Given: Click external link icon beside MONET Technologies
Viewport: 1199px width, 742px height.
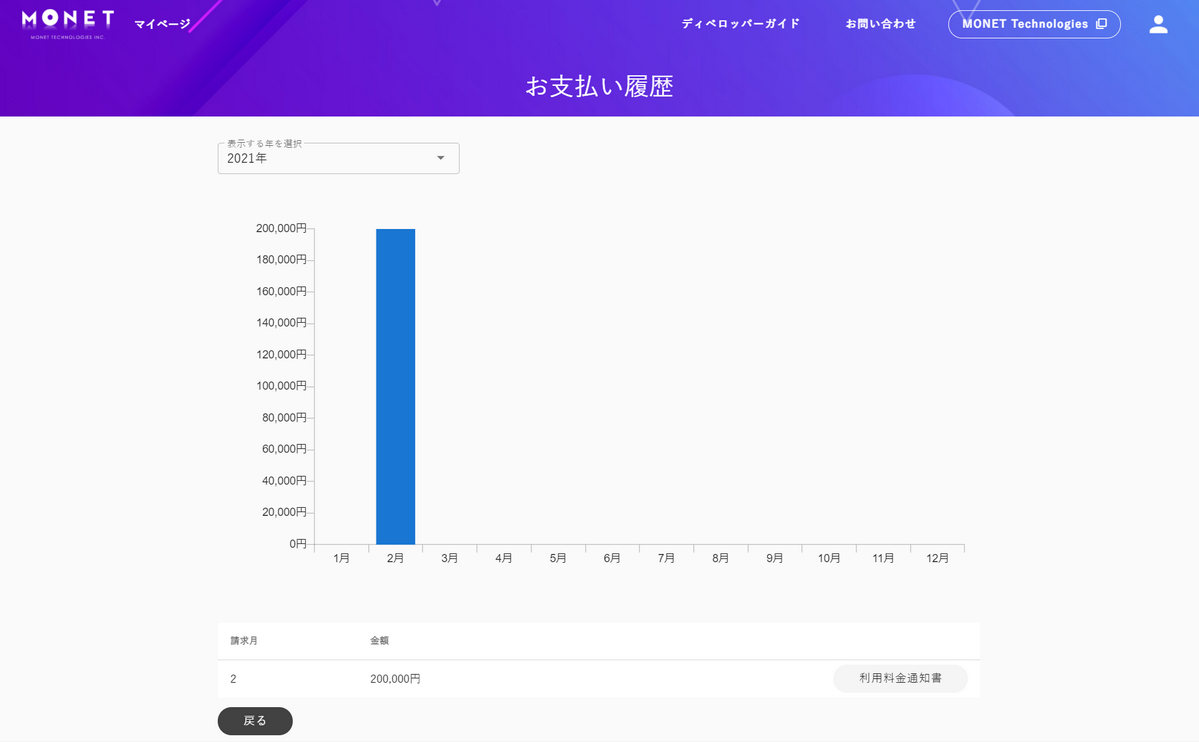Looking at the screenshot, I should [1101, 24].
